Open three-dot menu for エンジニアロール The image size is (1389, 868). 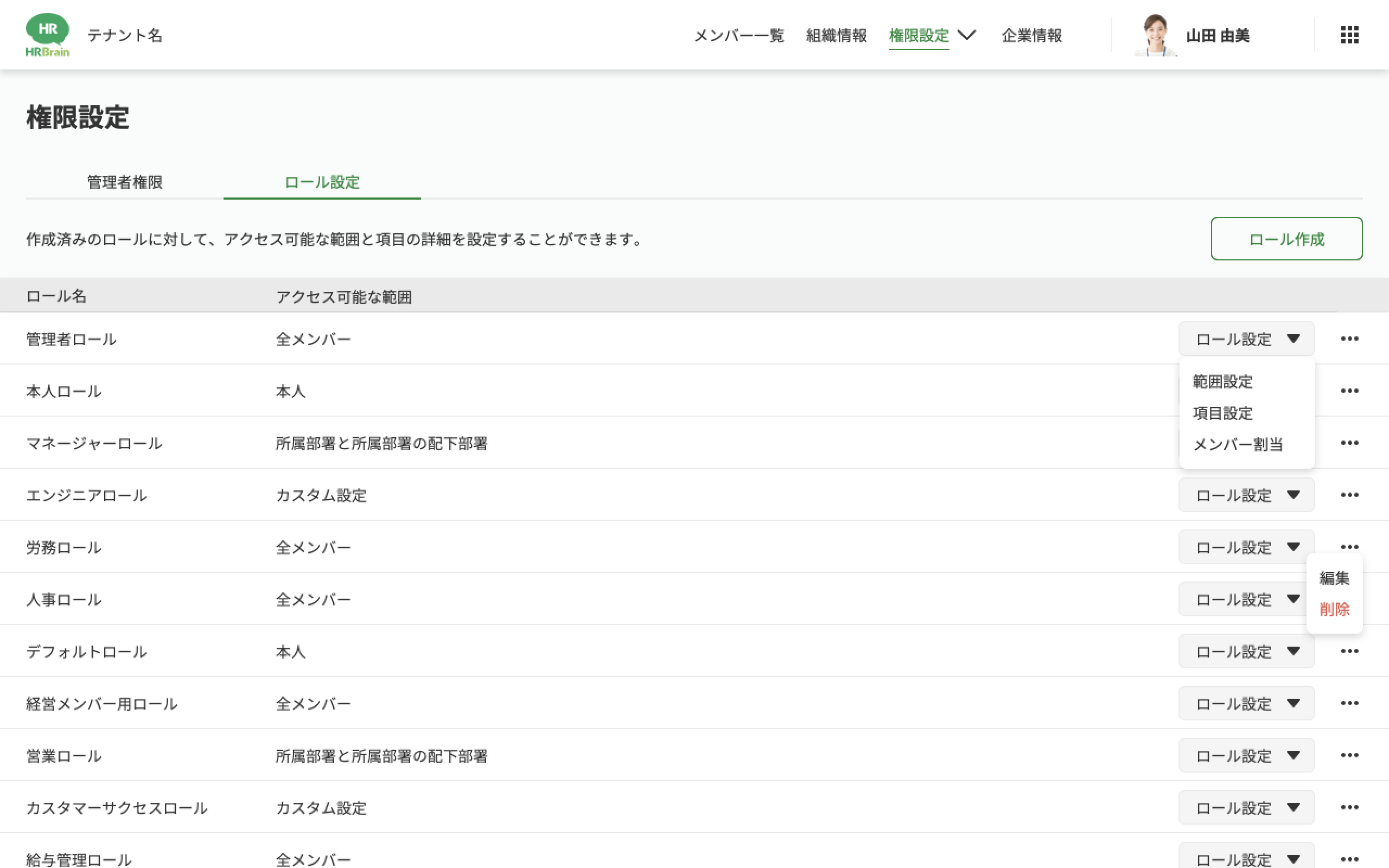click(x=1349, y=495)
